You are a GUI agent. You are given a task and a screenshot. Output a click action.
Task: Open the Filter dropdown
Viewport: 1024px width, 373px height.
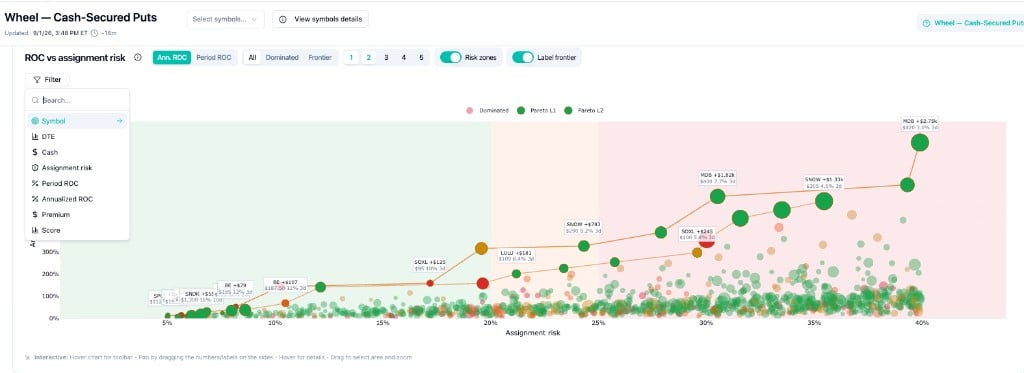[48, 80]
